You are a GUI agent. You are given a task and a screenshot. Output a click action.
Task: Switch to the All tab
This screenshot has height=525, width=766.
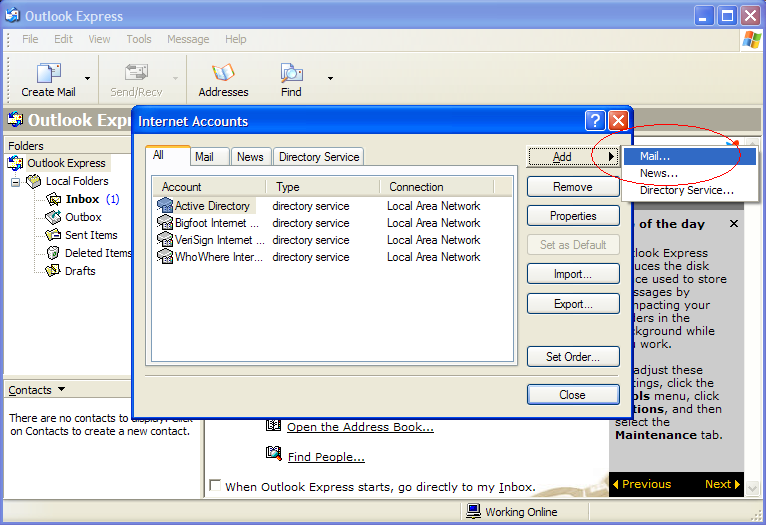168,155
